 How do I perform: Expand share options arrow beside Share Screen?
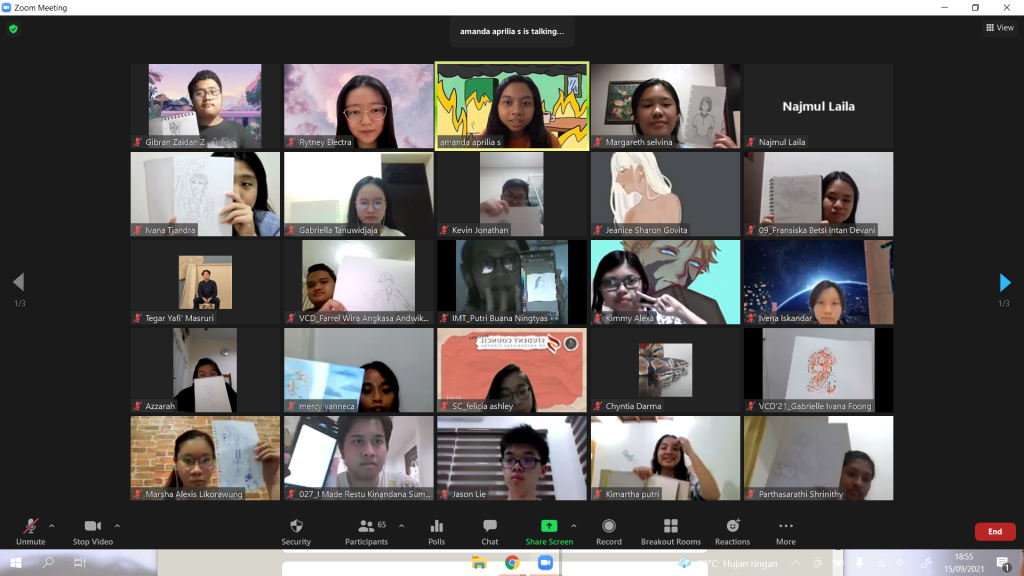(573, 525)
